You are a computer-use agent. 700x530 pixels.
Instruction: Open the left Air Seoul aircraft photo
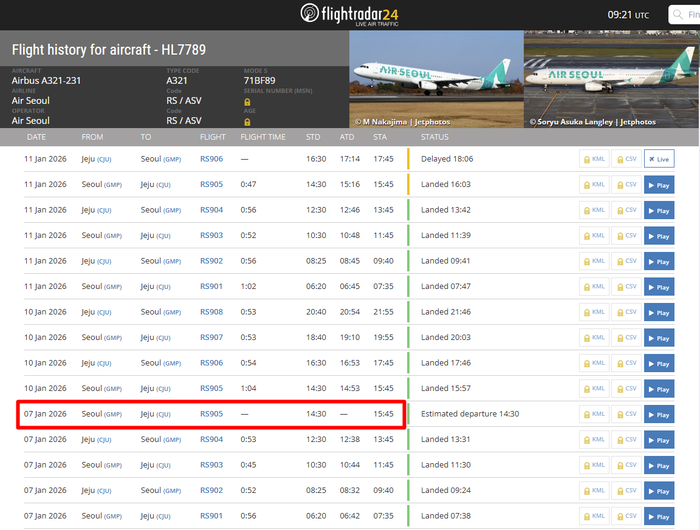pos(436,78)
